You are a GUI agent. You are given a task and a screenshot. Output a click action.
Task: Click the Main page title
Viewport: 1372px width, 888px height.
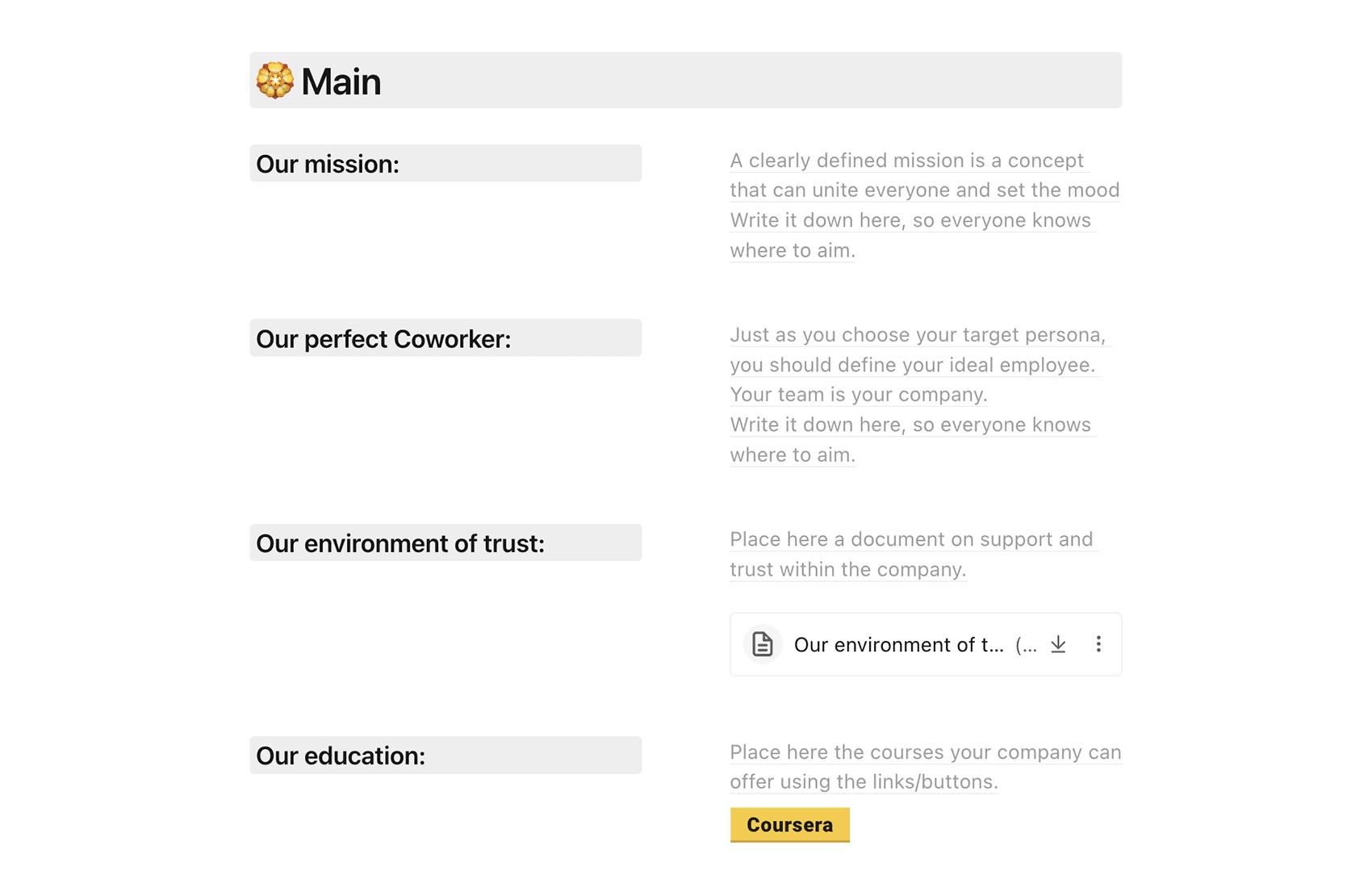tap(341, 82)
